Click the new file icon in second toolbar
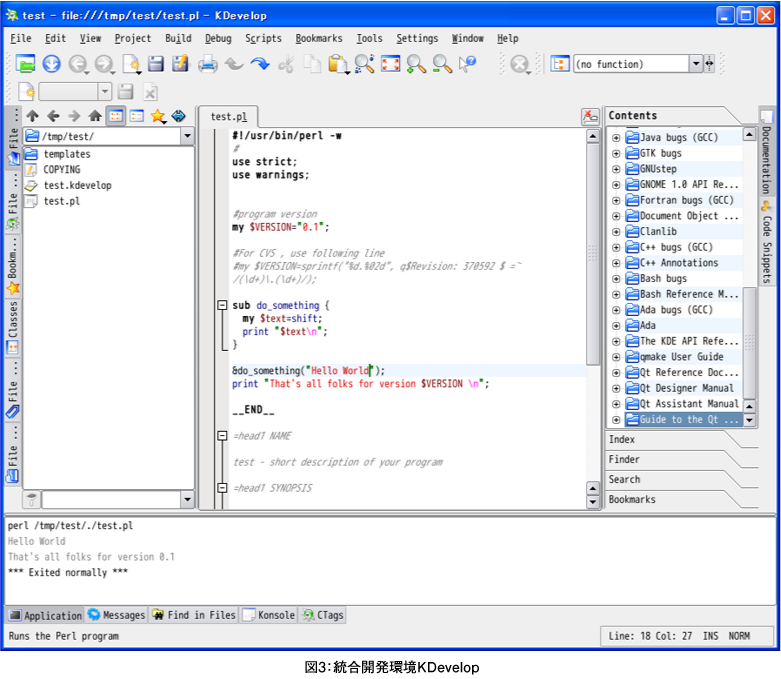This screenshot has width=781, height=679. tap(26, 92)
